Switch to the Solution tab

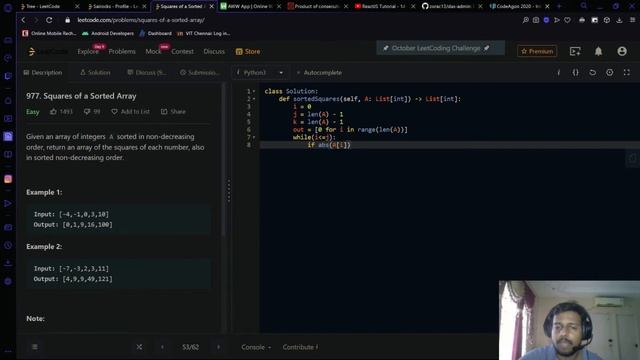click(x=95, y=73)
